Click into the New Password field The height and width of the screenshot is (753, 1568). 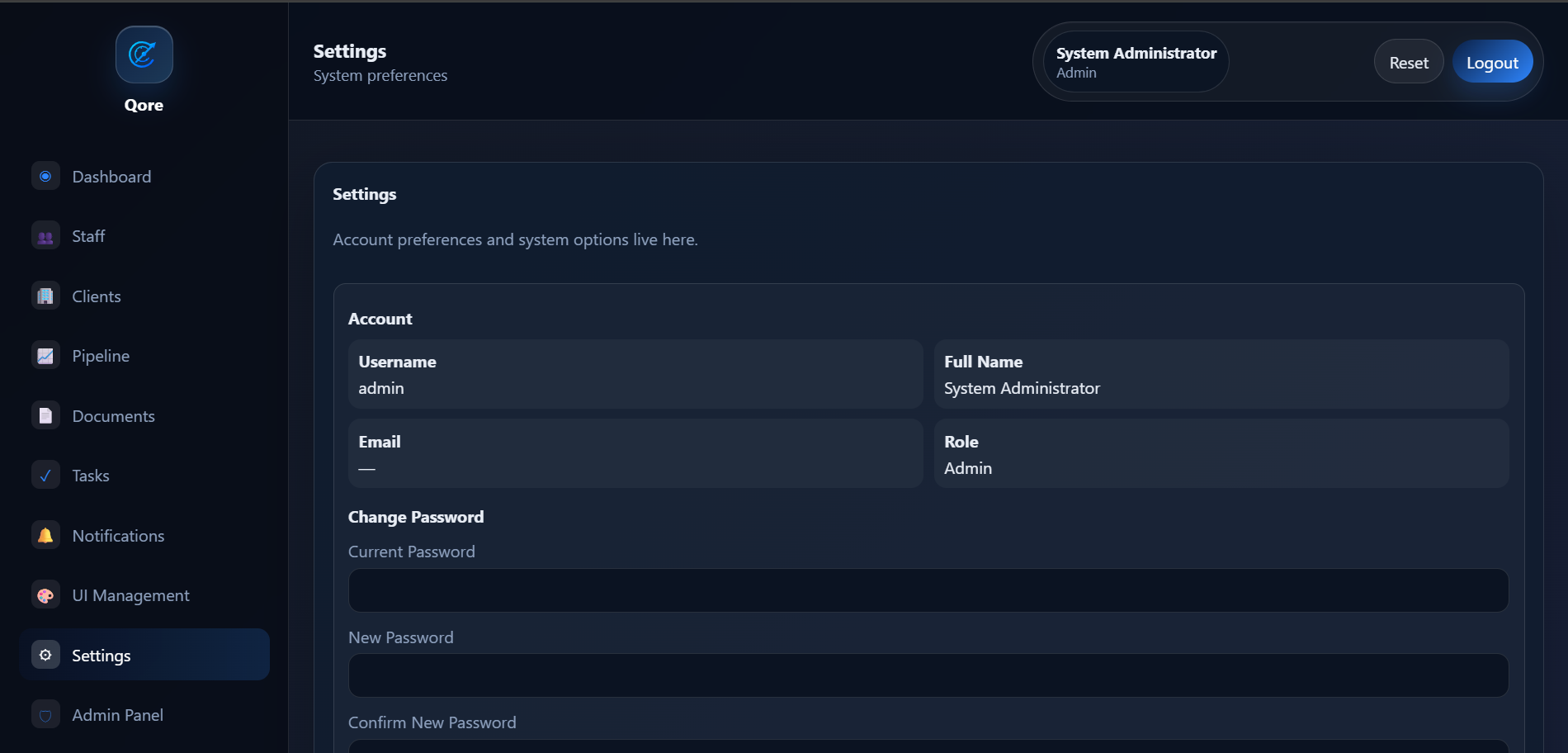point(928,675)
